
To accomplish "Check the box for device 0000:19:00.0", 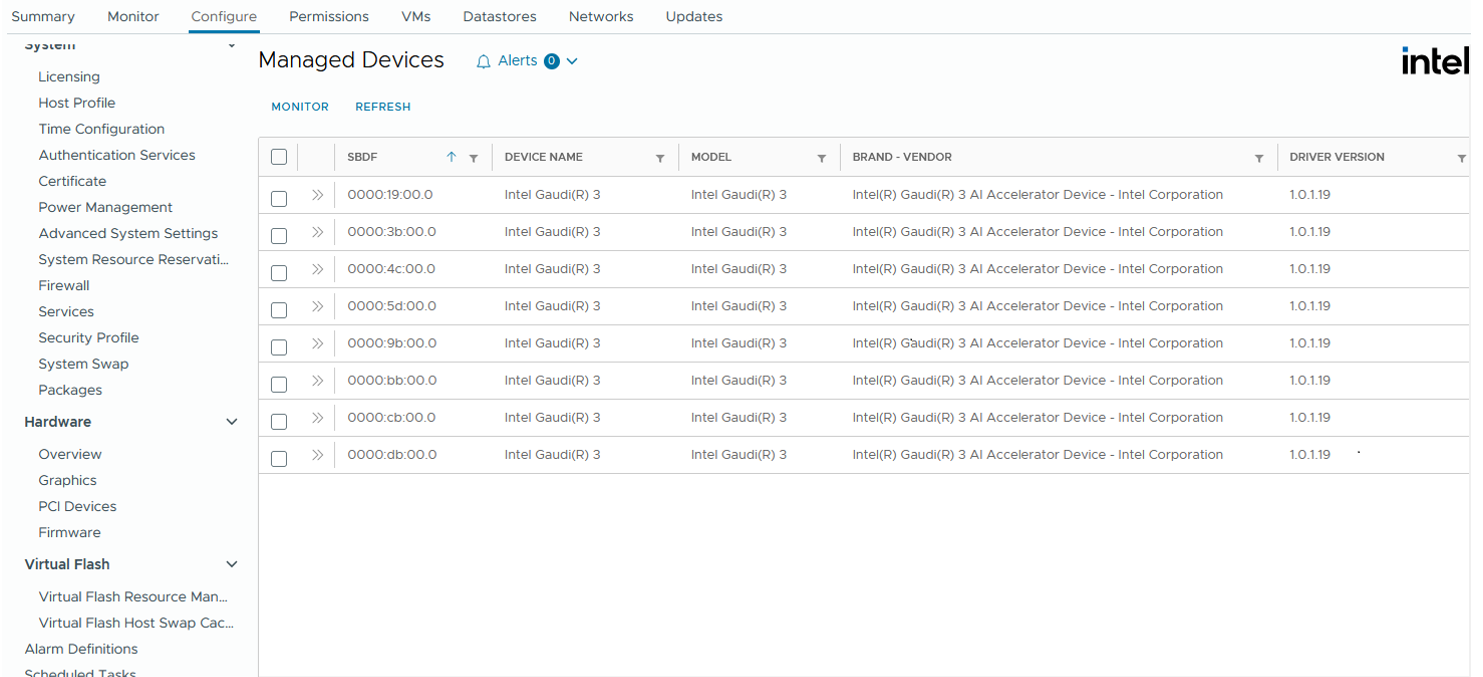I will (279, 198).
